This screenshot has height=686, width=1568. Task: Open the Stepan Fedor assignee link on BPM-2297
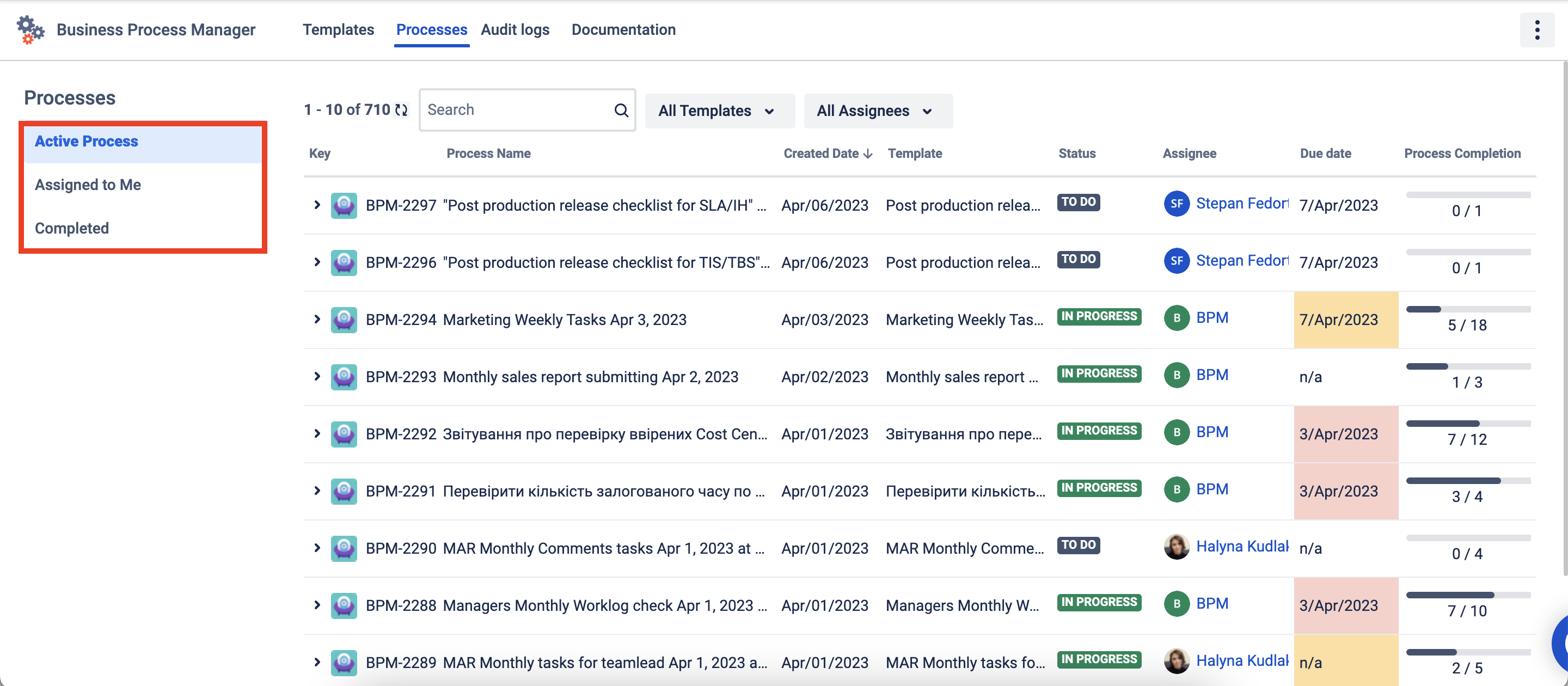click(1241, 203)
